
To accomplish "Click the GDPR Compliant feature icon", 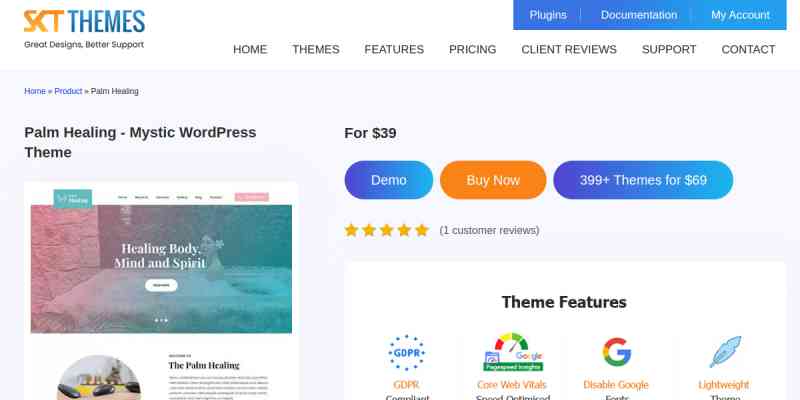I will pyautogui.click(x=407, y=353).
